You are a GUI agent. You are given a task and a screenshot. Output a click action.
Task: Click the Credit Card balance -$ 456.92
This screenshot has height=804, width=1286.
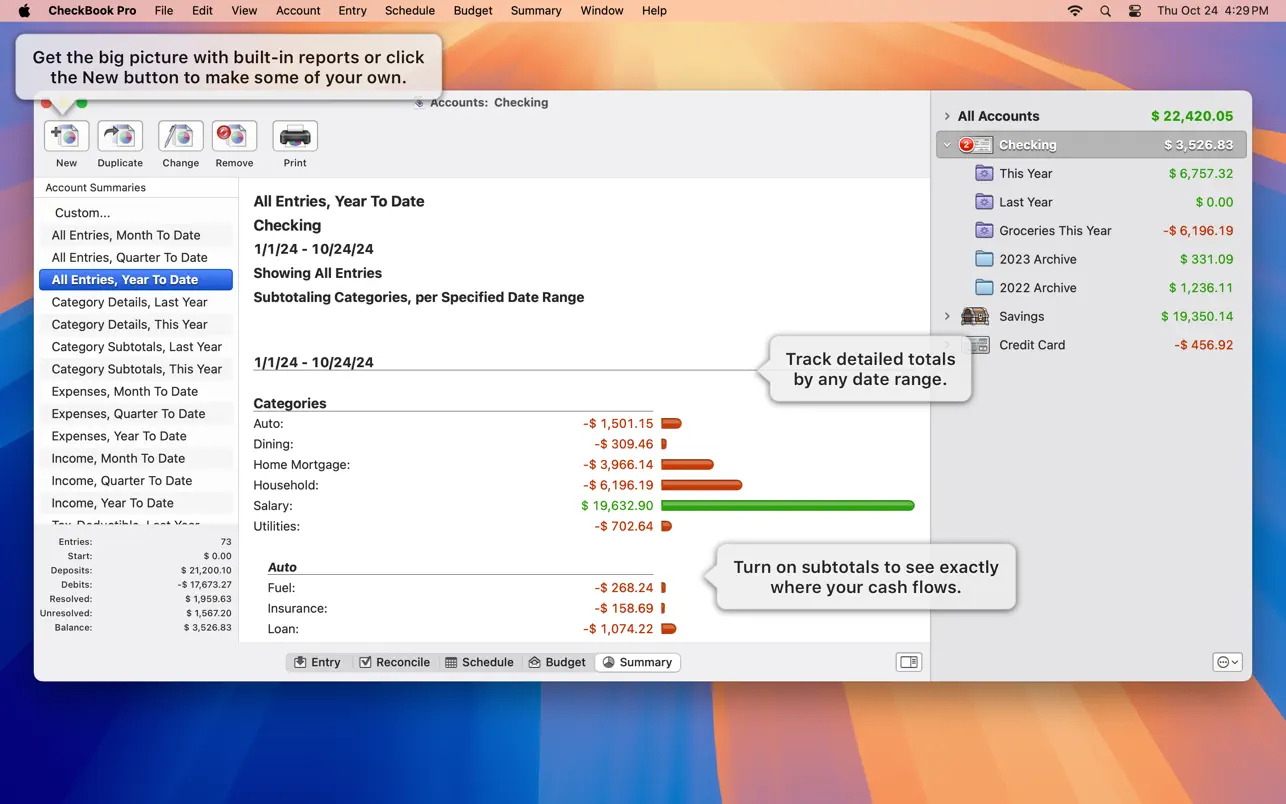[x=1204, y=345]
